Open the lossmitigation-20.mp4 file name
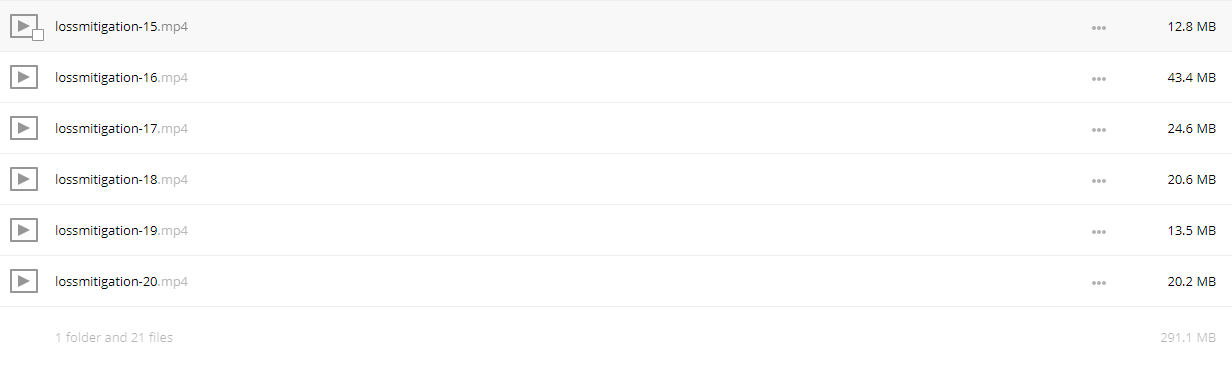Image resolution: width=1232 pixels, height=375 pixels. coord(122,282)
